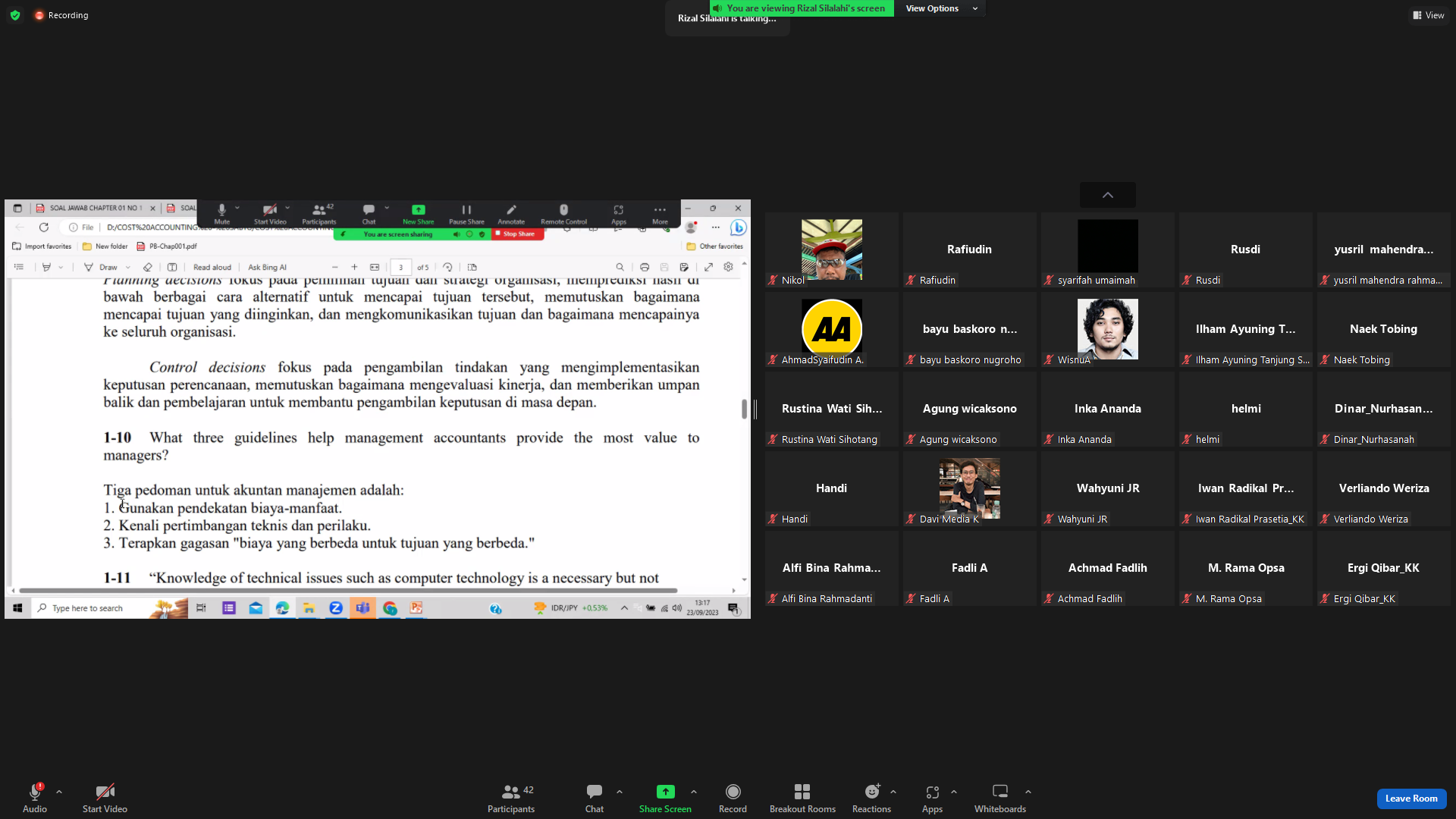Click the Bing icon in shared Edge window
This screenshot has height=819, width=1456.
coord(738,227)
